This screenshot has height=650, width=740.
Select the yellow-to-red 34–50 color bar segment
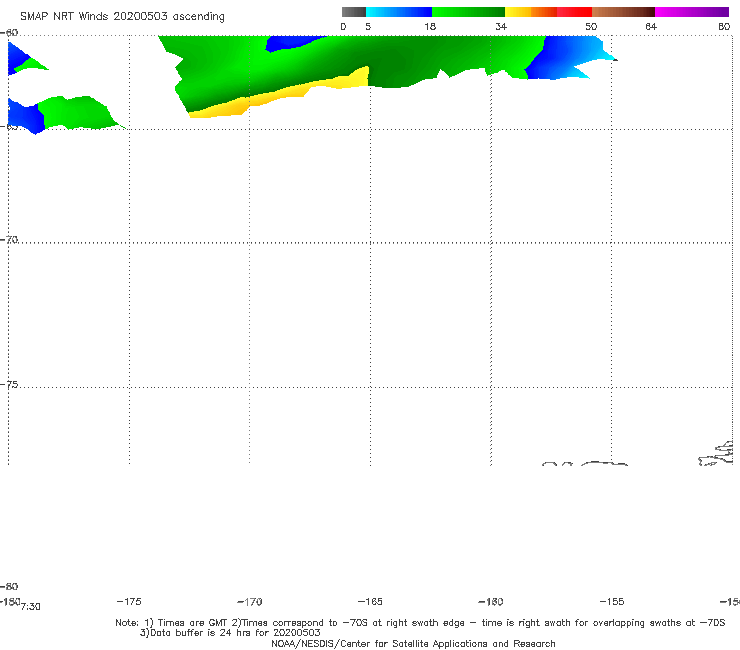(x=548, y=12)
